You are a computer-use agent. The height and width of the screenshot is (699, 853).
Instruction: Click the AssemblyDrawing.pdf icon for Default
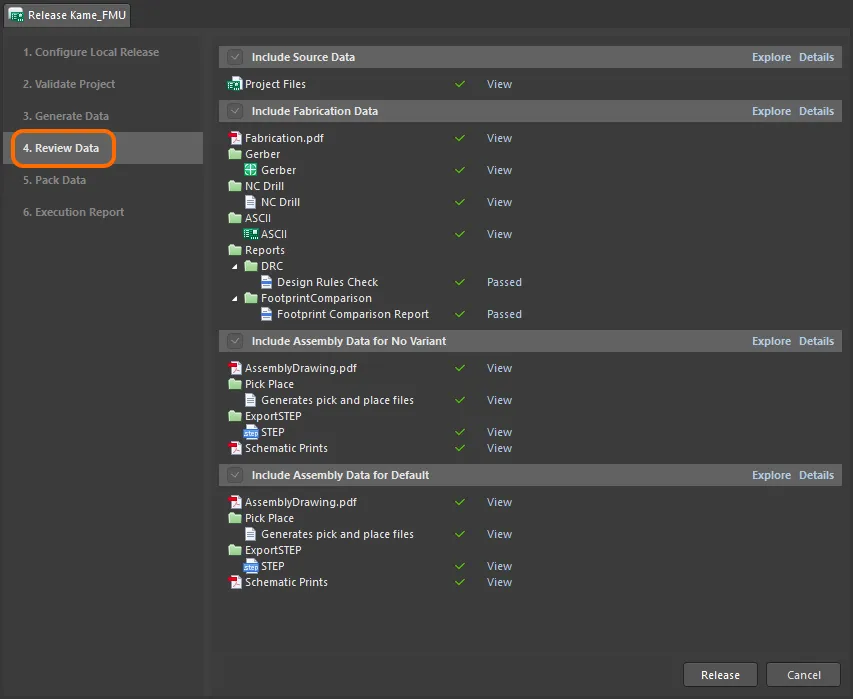pyautogui.click(x=233, y=501)
